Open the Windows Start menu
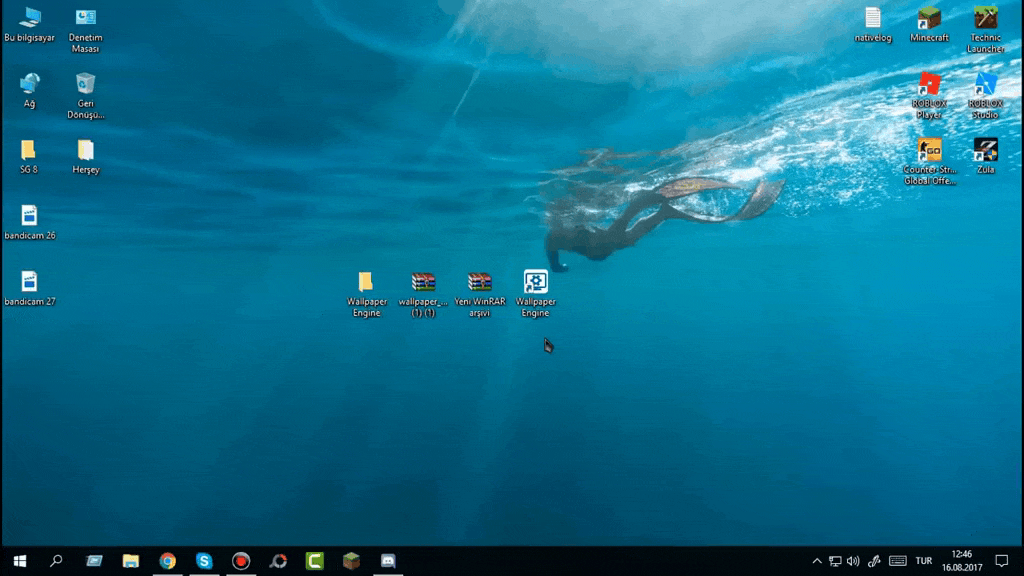This screenshot has height=576, width=1024. pos(19,561)
